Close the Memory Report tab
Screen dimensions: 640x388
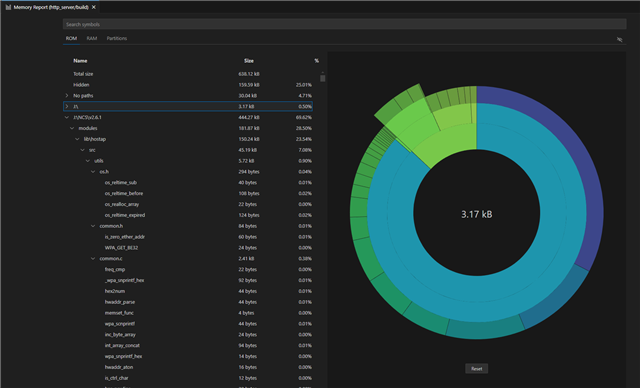point(94,7)
